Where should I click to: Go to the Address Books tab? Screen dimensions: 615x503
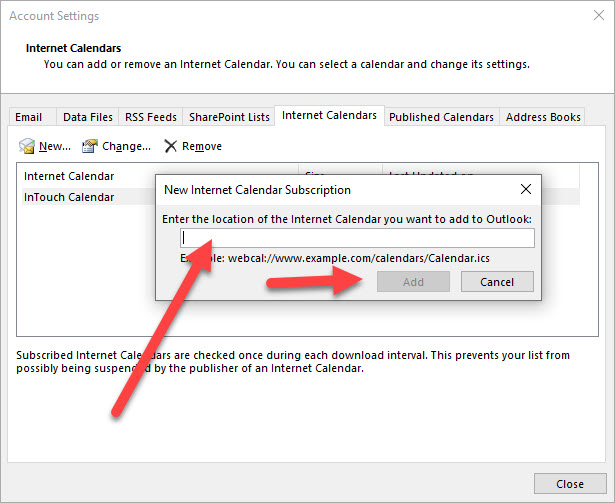pyautogui.click(x=543, y=117)
